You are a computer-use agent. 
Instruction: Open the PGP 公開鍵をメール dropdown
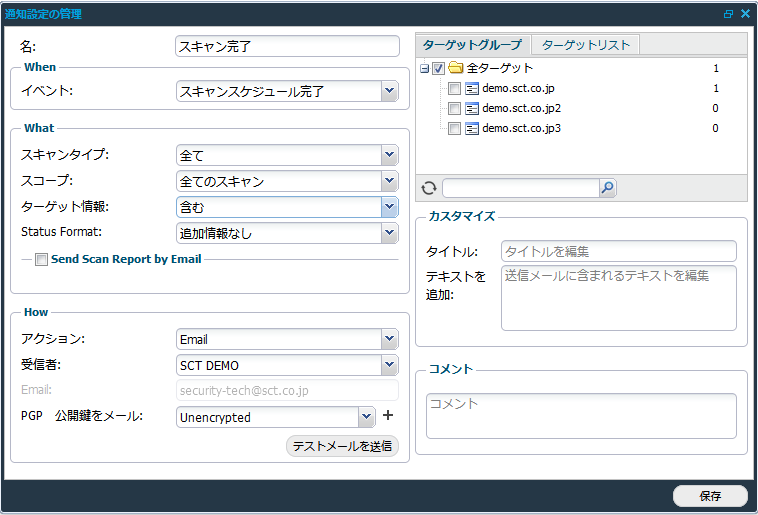366,417
